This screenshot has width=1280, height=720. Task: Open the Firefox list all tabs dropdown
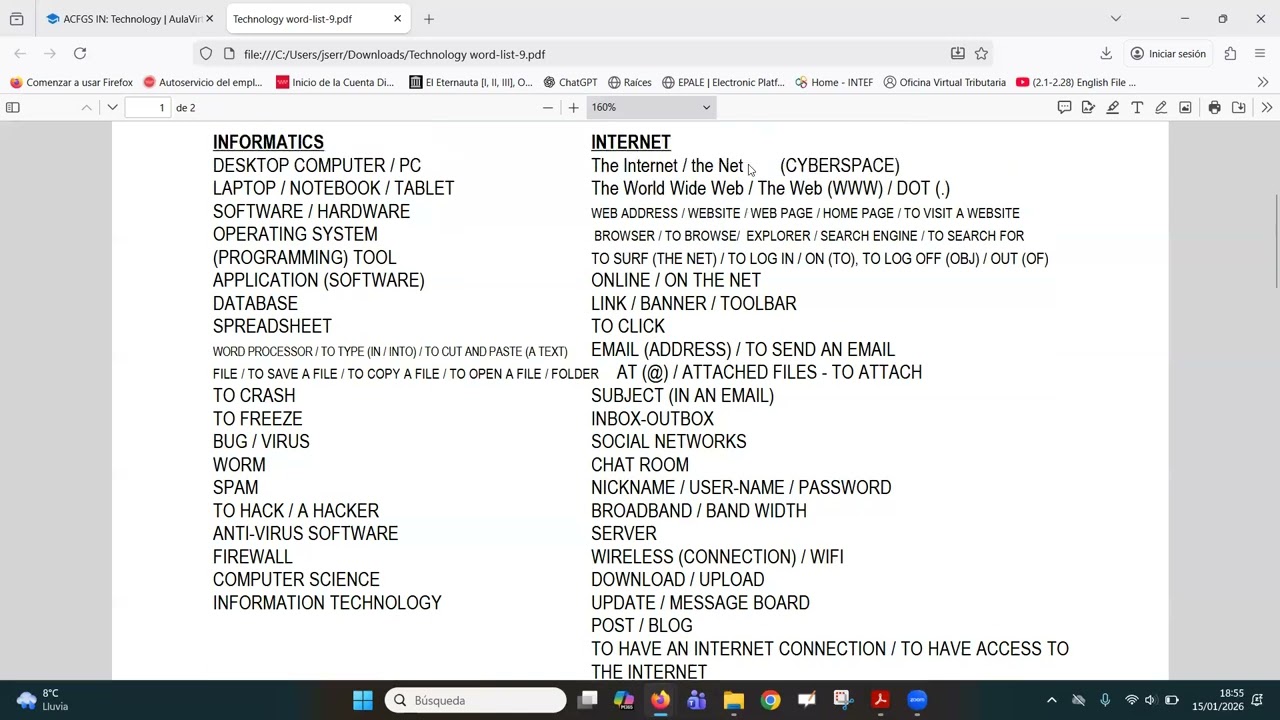tap(1116, 18)
